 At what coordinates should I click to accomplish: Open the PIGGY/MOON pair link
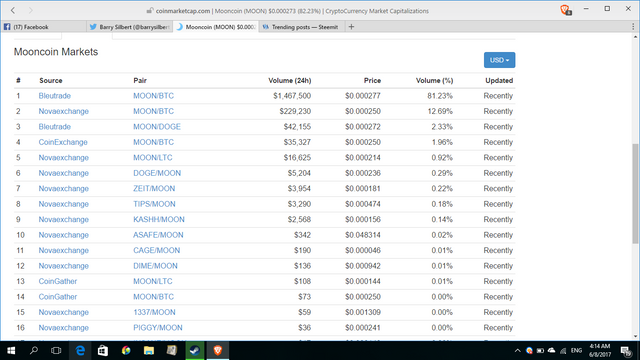click(x=158, y=328)
